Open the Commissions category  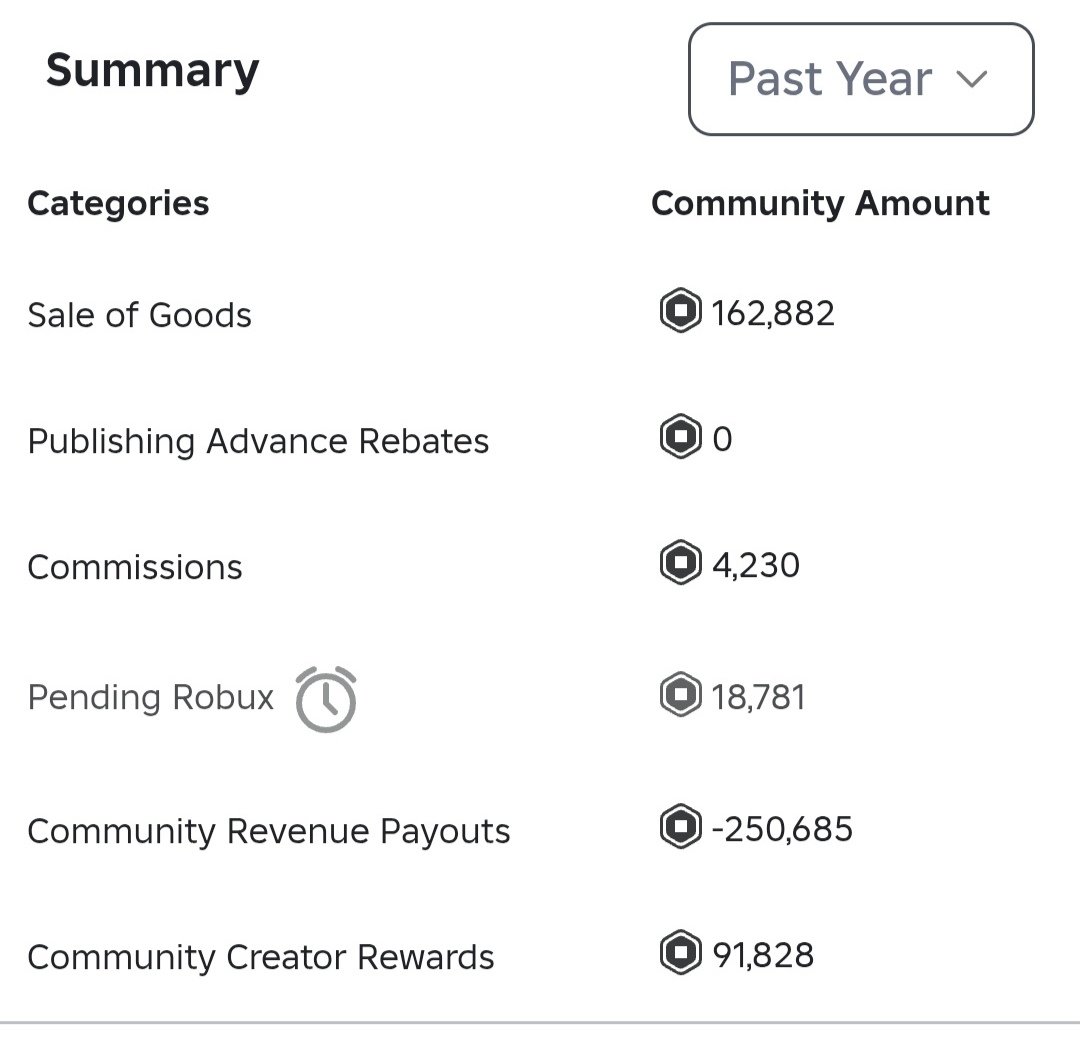(135, 567)
